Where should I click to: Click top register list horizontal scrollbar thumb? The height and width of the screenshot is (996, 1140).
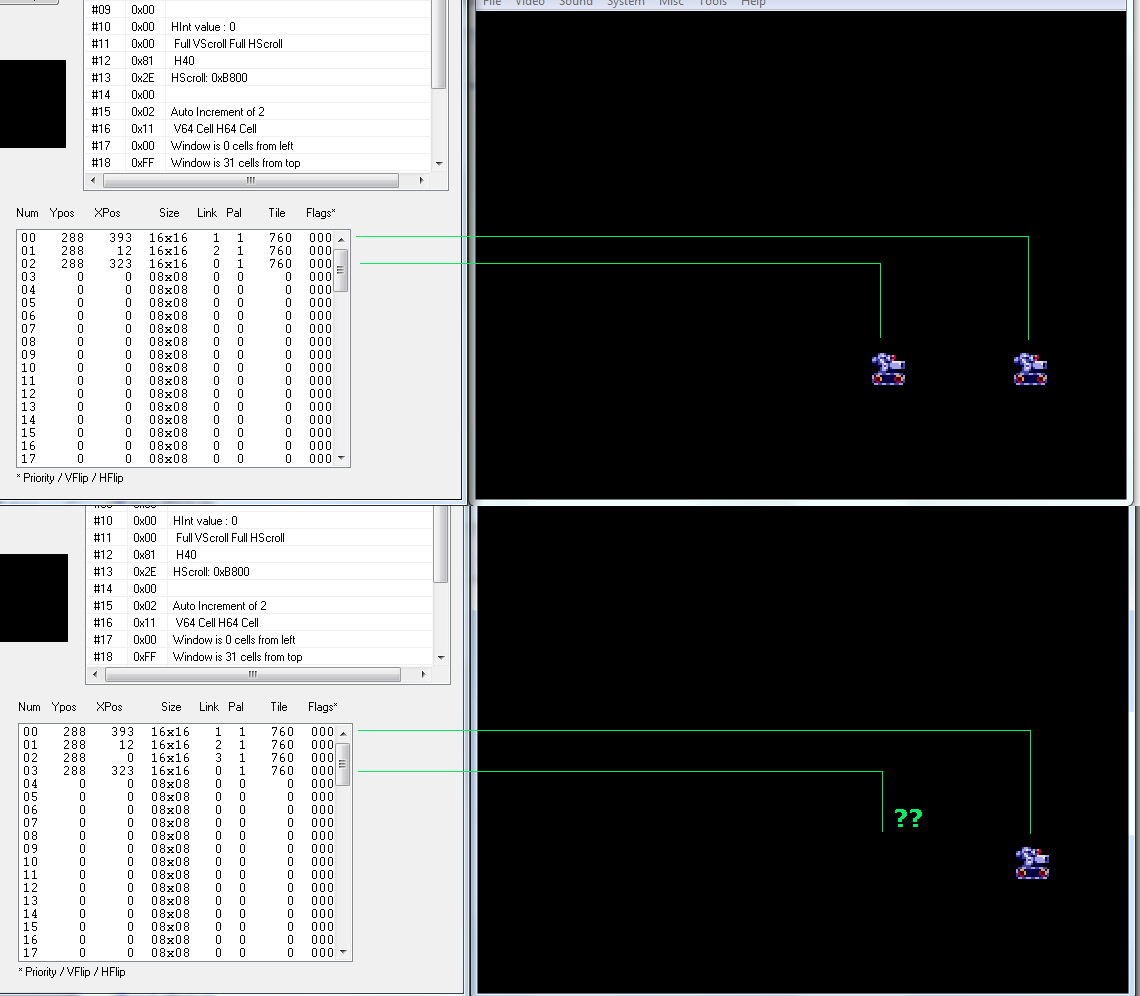(x=251, y=180)
